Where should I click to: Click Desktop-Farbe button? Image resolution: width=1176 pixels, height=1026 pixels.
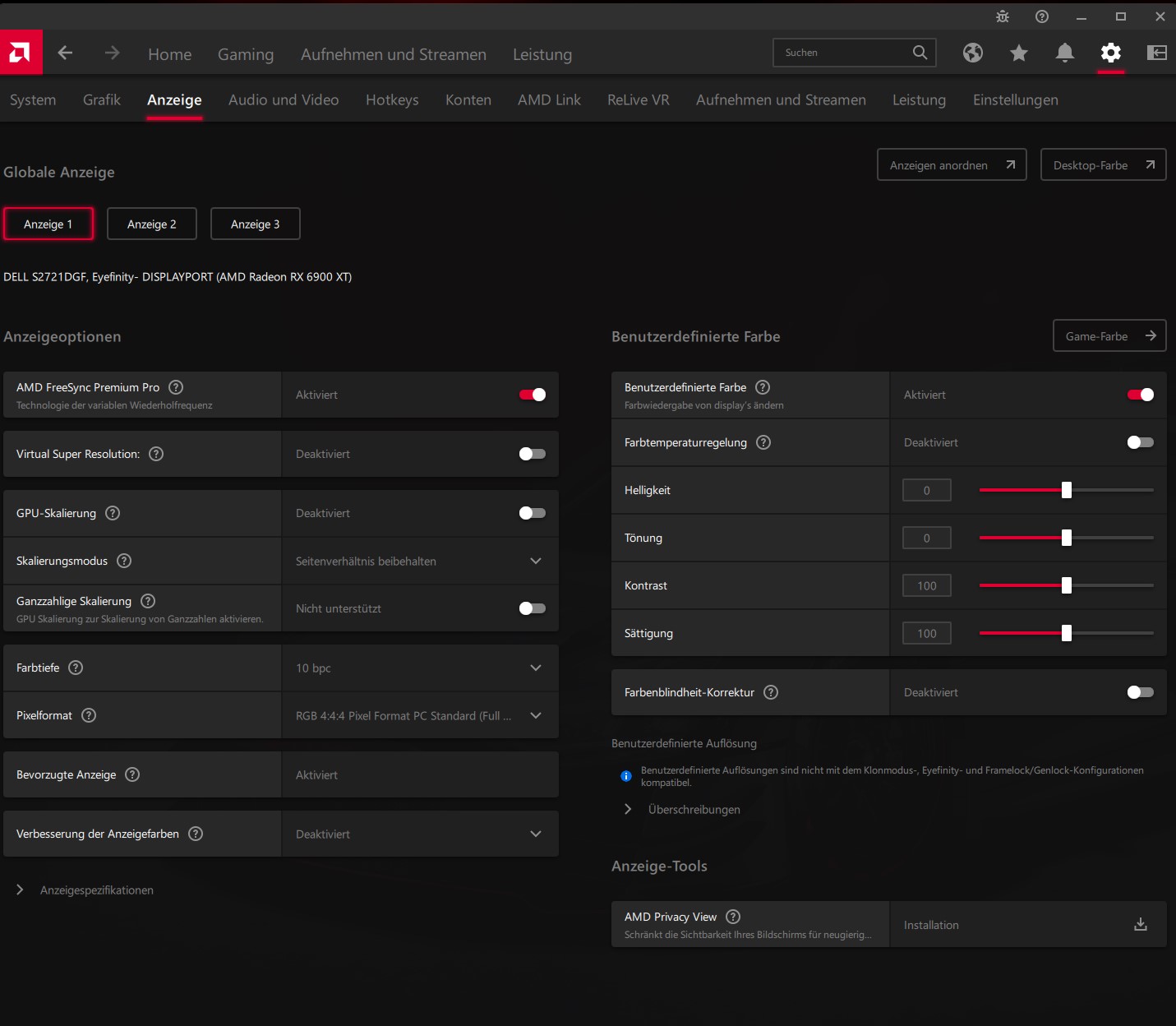coord(1104,164)
